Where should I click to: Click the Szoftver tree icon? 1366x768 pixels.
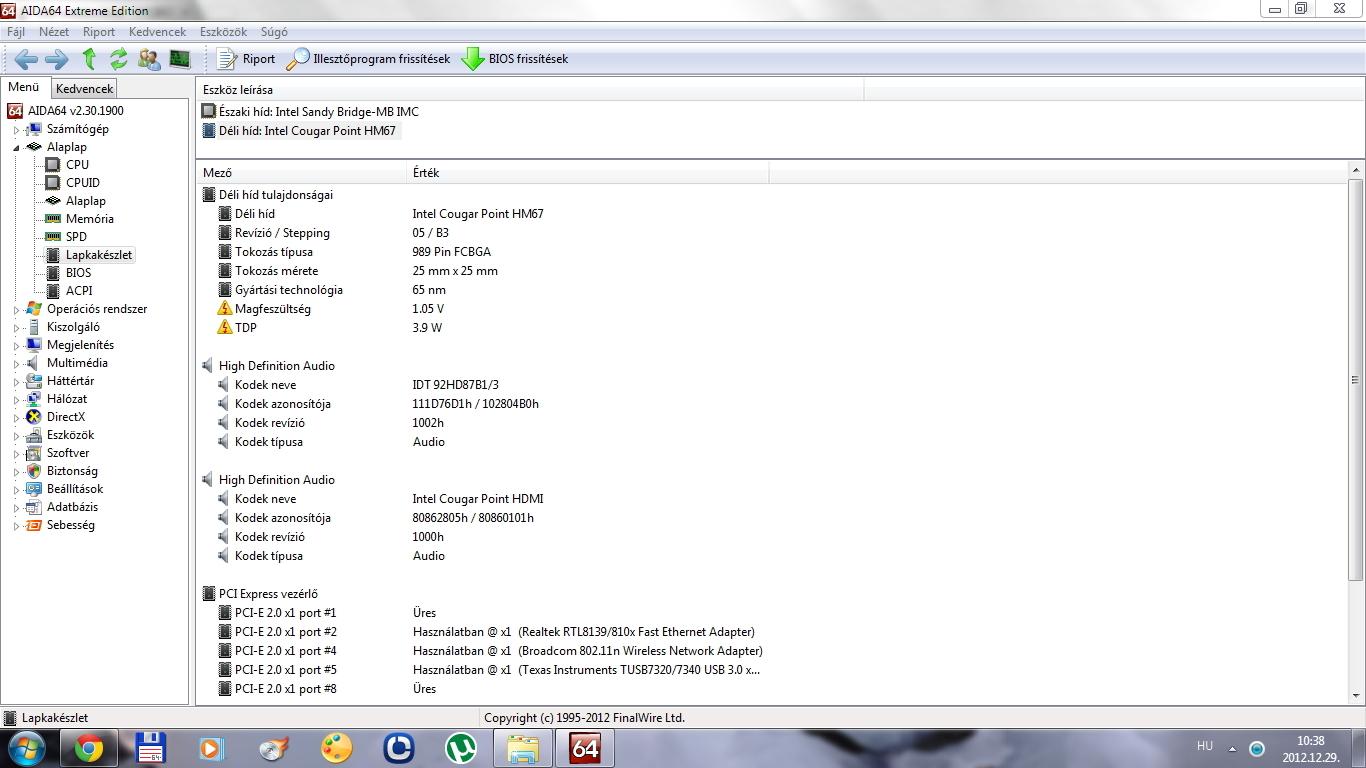34,453
